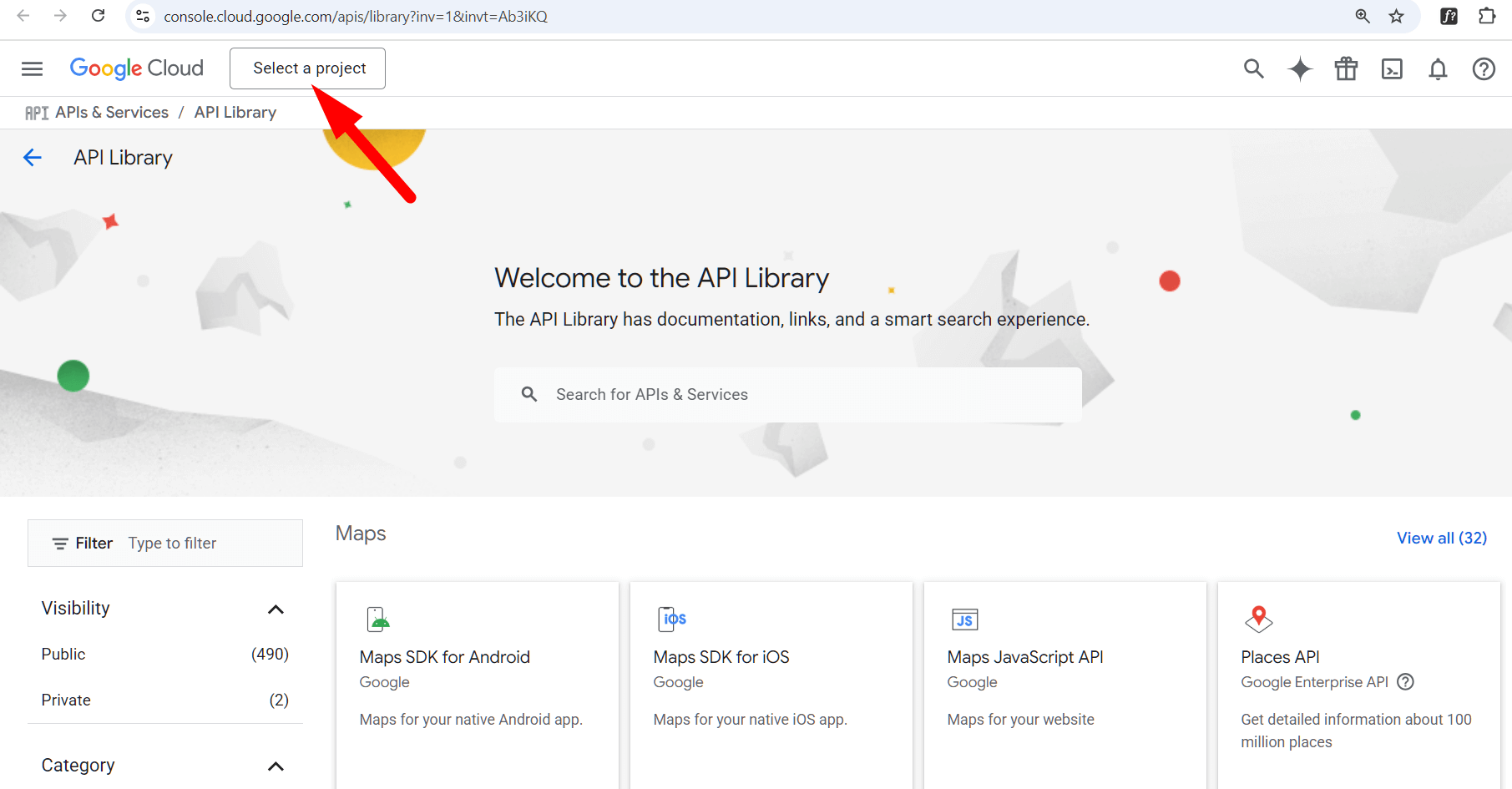Click the API Library breadcrumb
Viewport: 1512px width, 789px height.
tap(235, 113)
